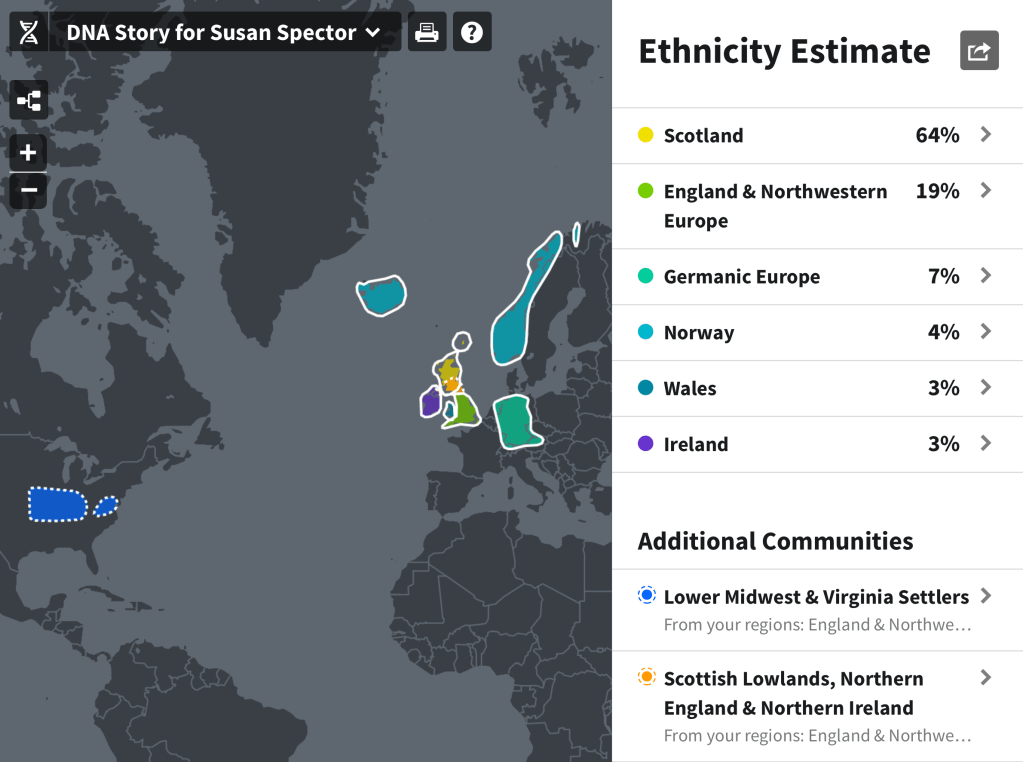Click the share Ethnicity Estimate icon
Viewport: 1023px width, 762px height.
point(979,51)
